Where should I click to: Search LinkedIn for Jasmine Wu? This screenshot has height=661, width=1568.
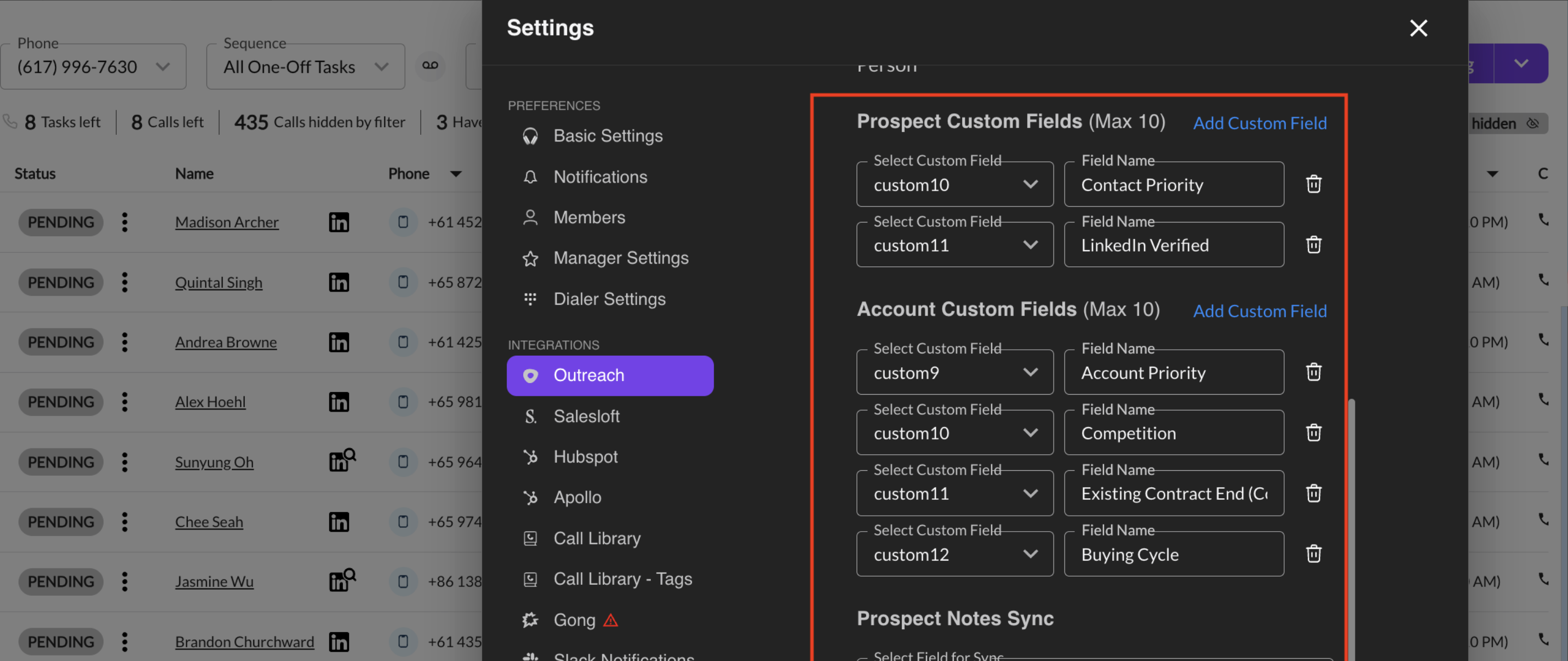342,580
